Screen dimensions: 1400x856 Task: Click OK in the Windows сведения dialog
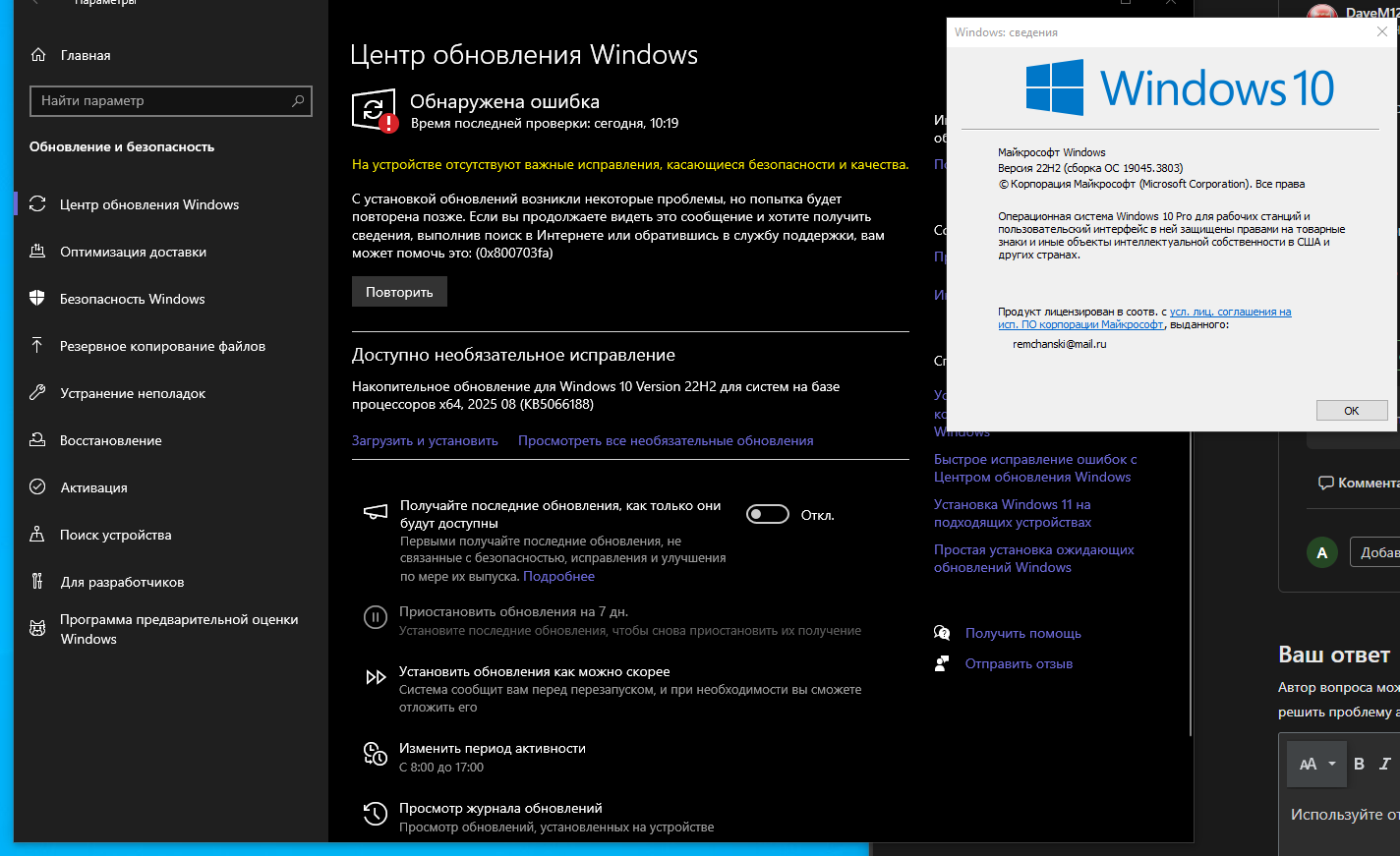point(1352,411)
